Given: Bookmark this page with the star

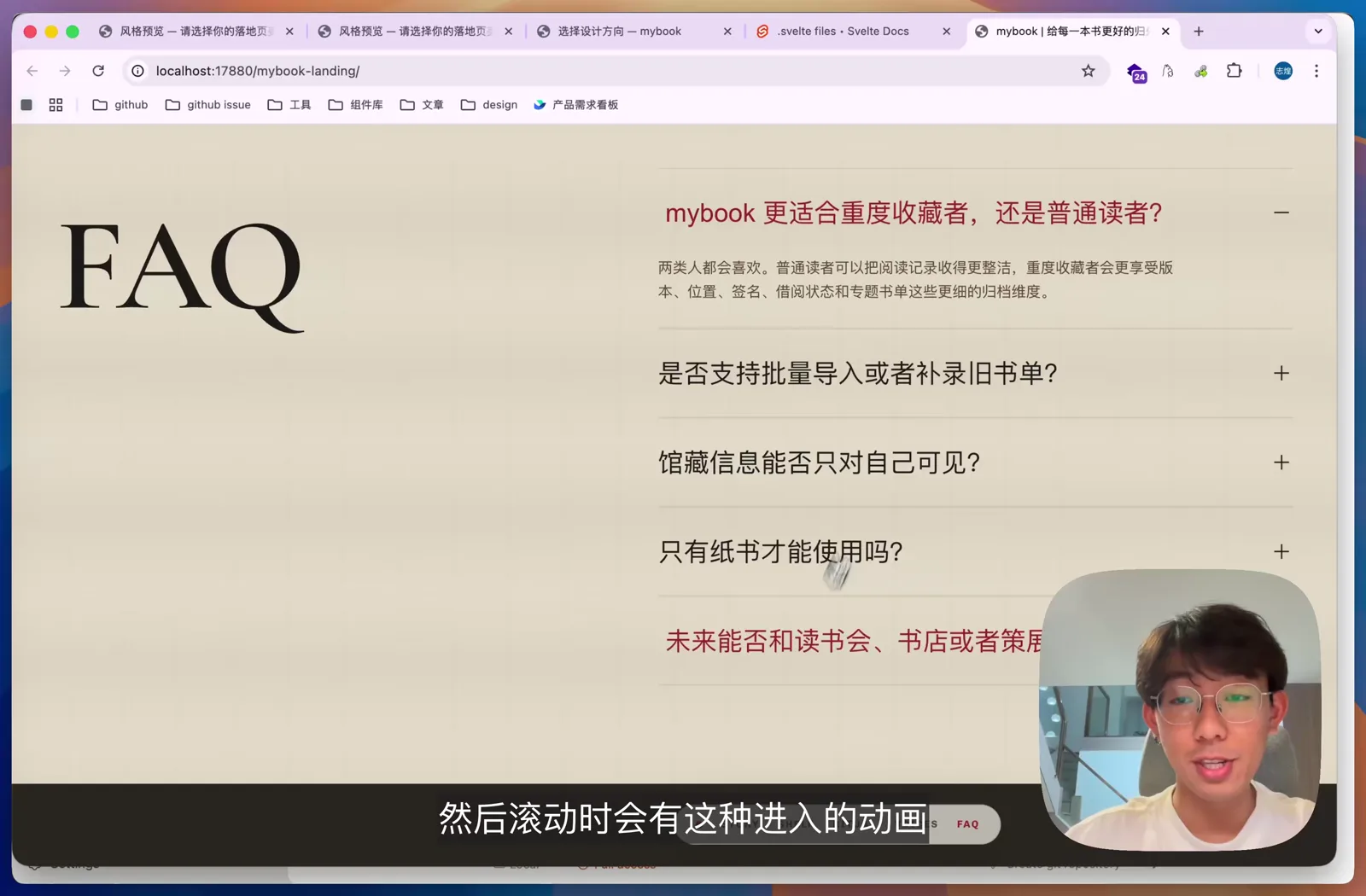Looking at the screenshot, I should click(x=1088, y=71).
